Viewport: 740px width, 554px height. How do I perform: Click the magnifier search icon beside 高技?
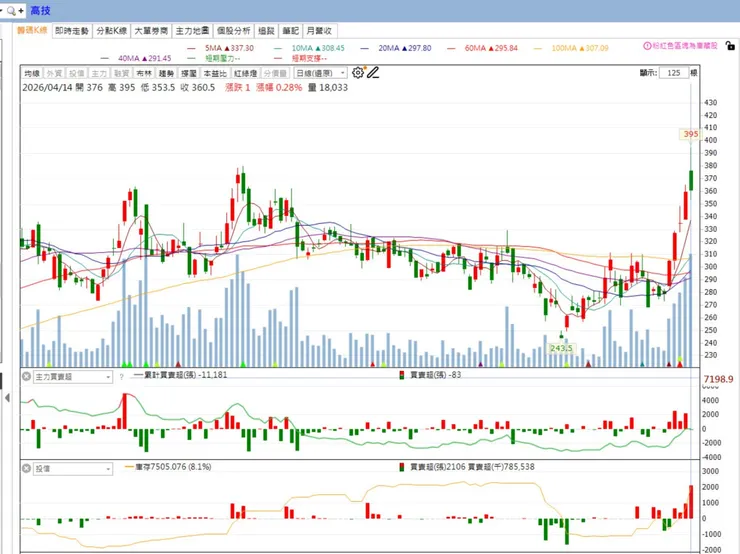pyautogui.click(x=11, y=10)
